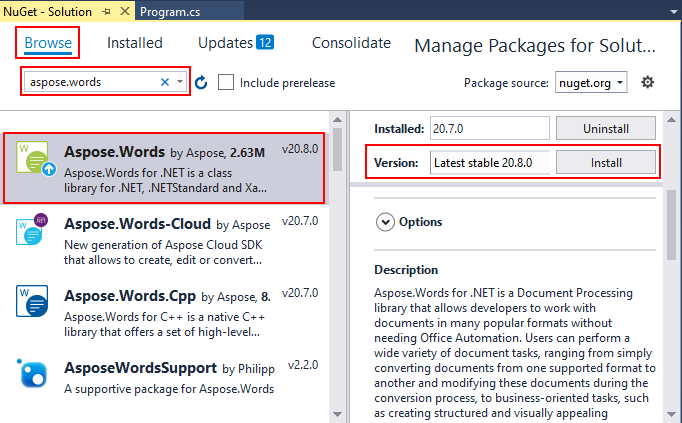
Task: Click the AsposeWordsSupport package icon
Action: point(33,374)
